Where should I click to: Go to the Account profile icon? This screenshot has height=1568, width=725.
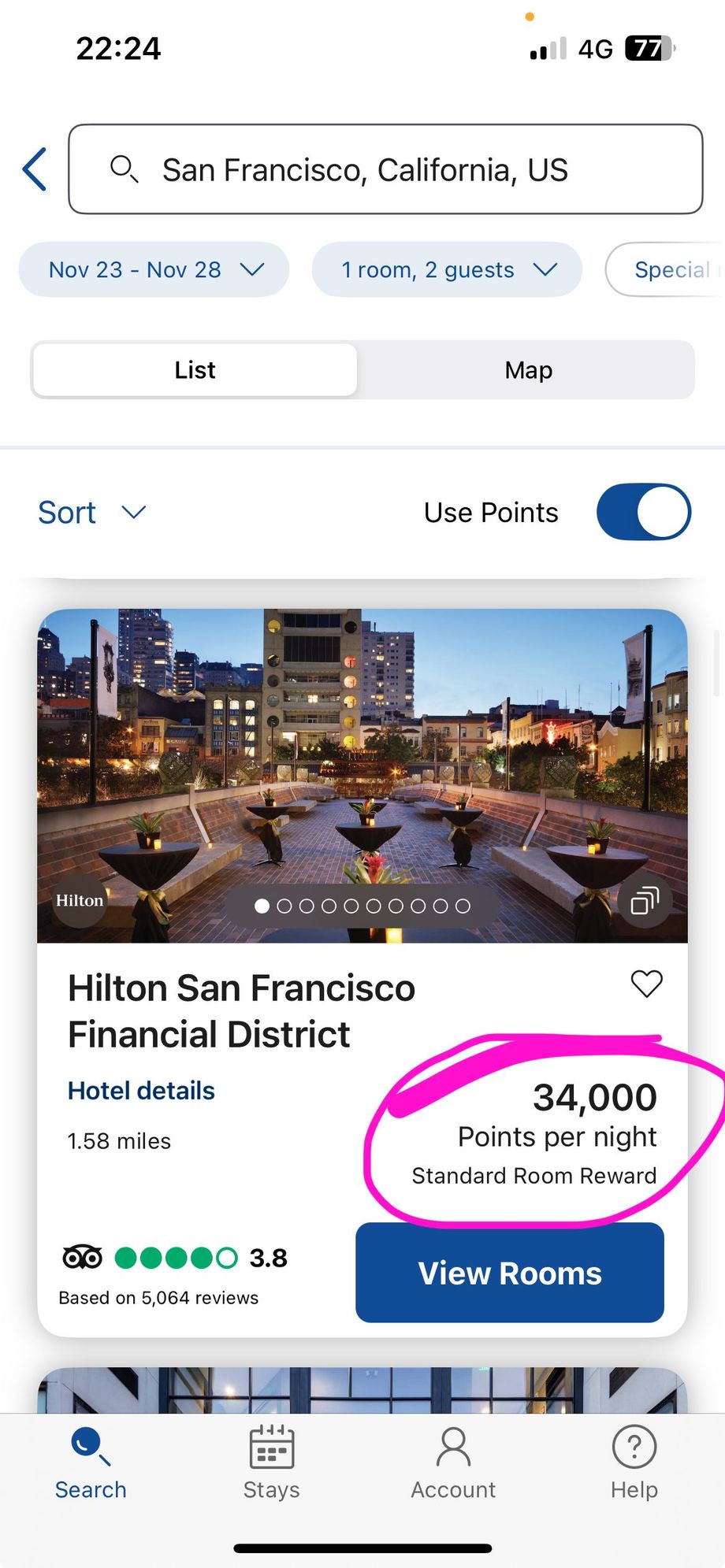[453, 1448]
